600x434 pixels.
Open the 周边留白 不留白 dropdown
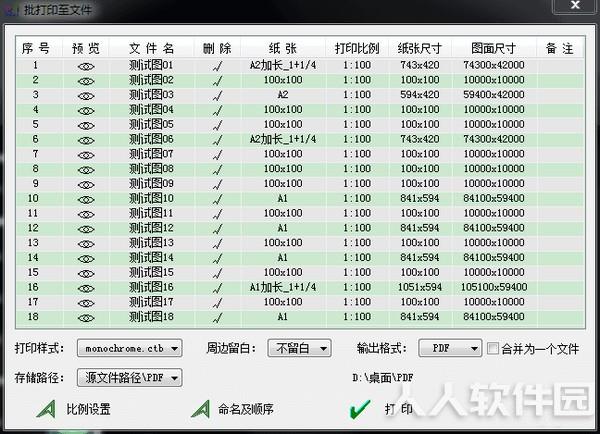tap(299, 348)
